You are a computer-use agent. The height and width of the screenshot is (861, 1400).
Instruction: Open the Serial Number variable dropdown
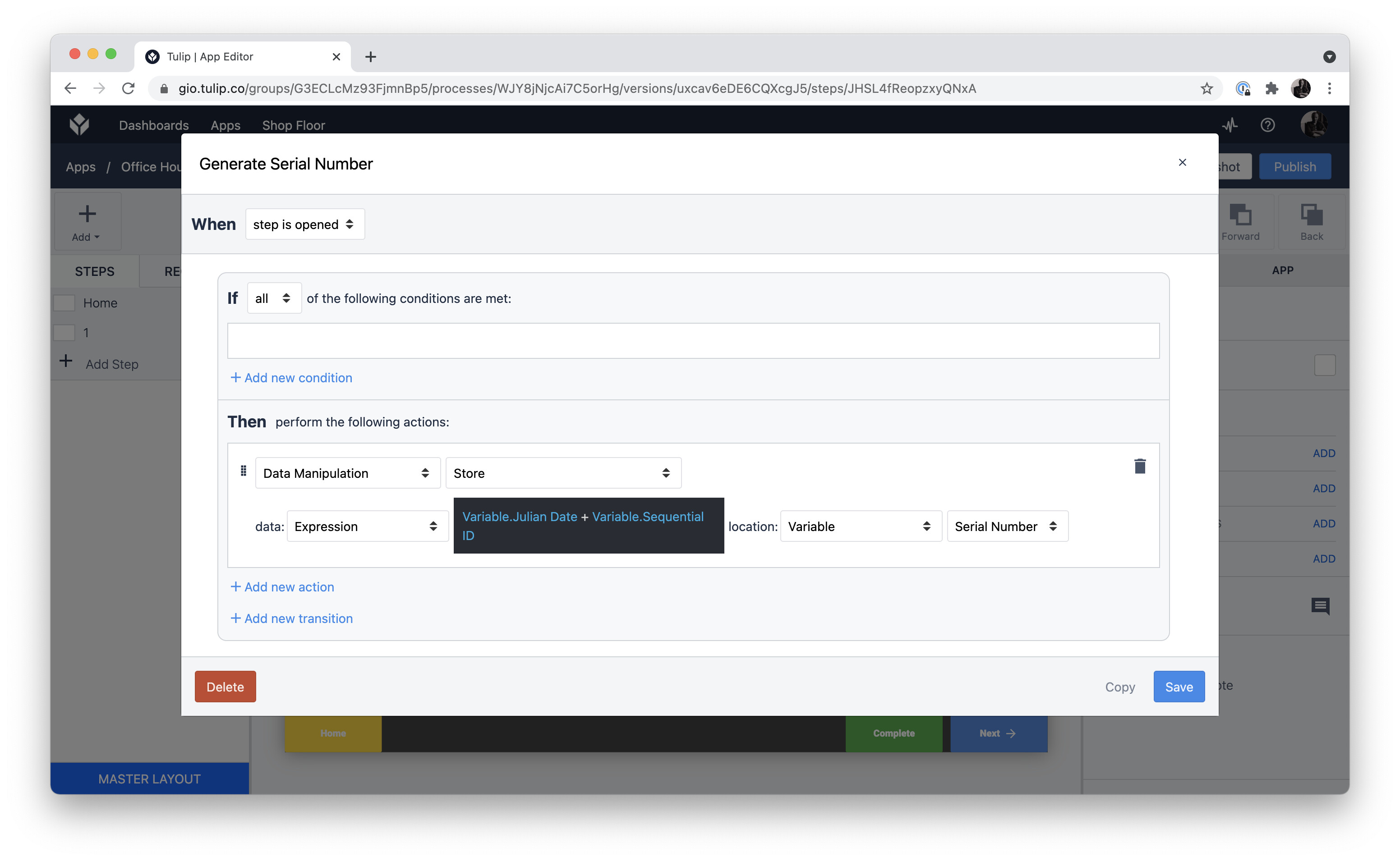pos(1006,526)
